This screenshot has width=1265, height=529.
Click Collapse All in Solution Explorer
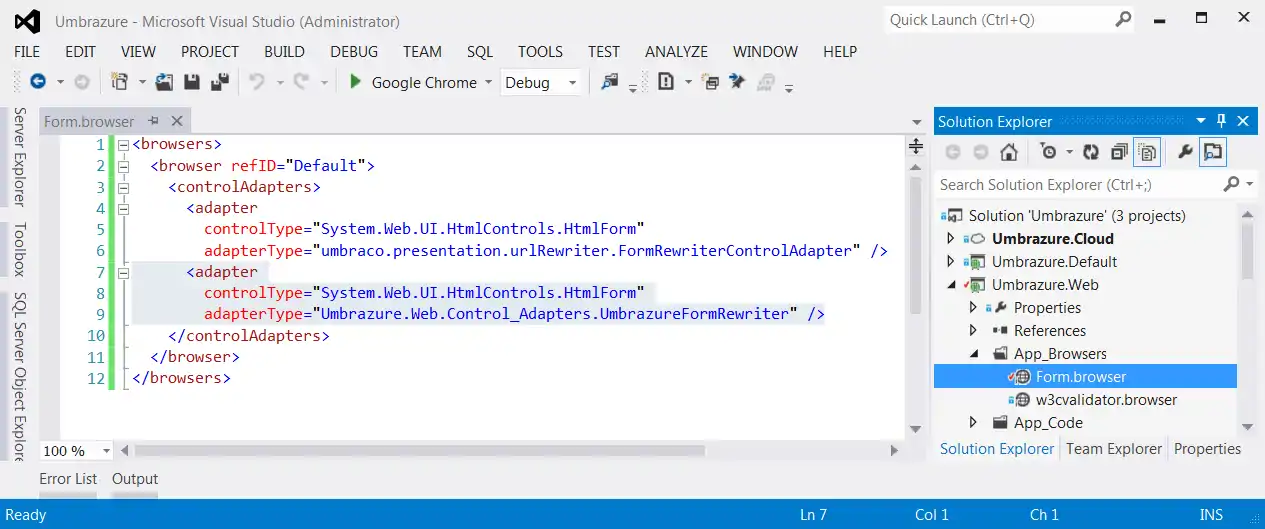1119,152
